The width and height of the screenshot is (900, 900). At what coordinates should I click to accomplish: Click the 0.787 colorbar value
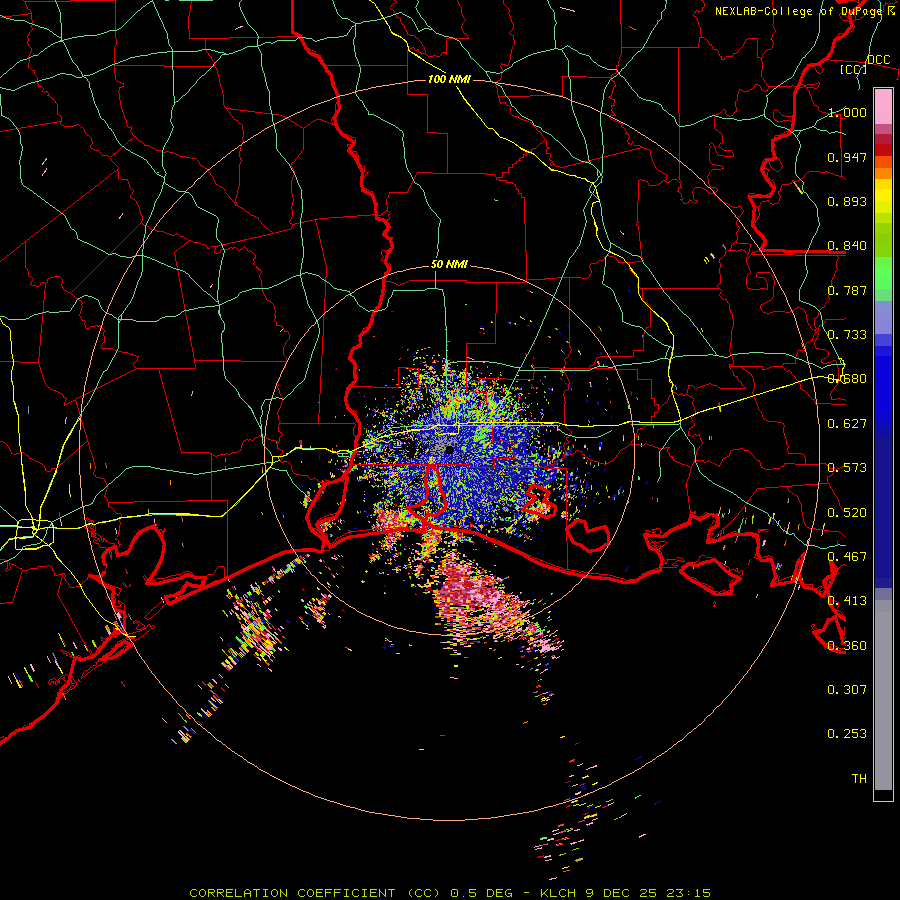point(847,290)
